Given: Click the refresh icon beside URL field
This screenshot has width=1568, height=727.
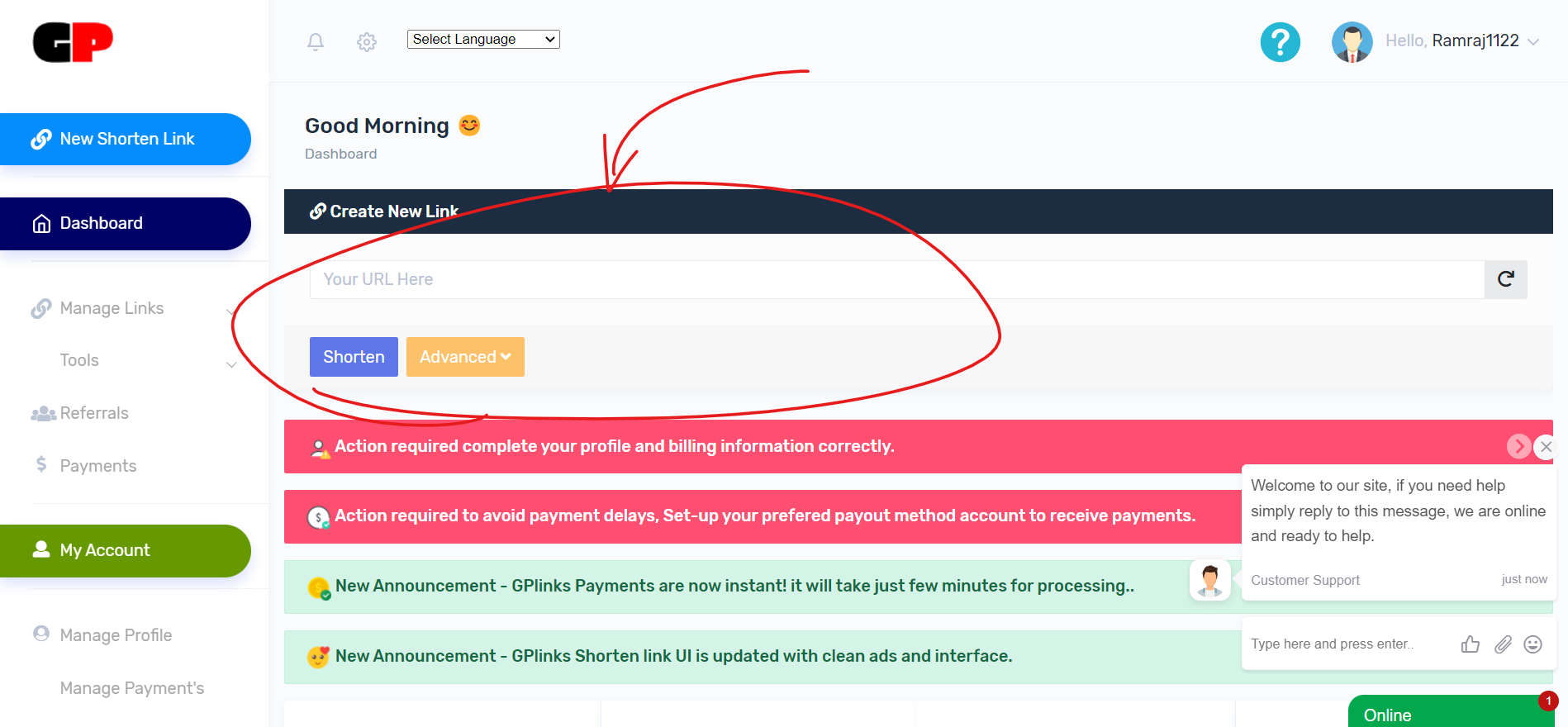Looking at the screenshot, I should pos(1506,279).
